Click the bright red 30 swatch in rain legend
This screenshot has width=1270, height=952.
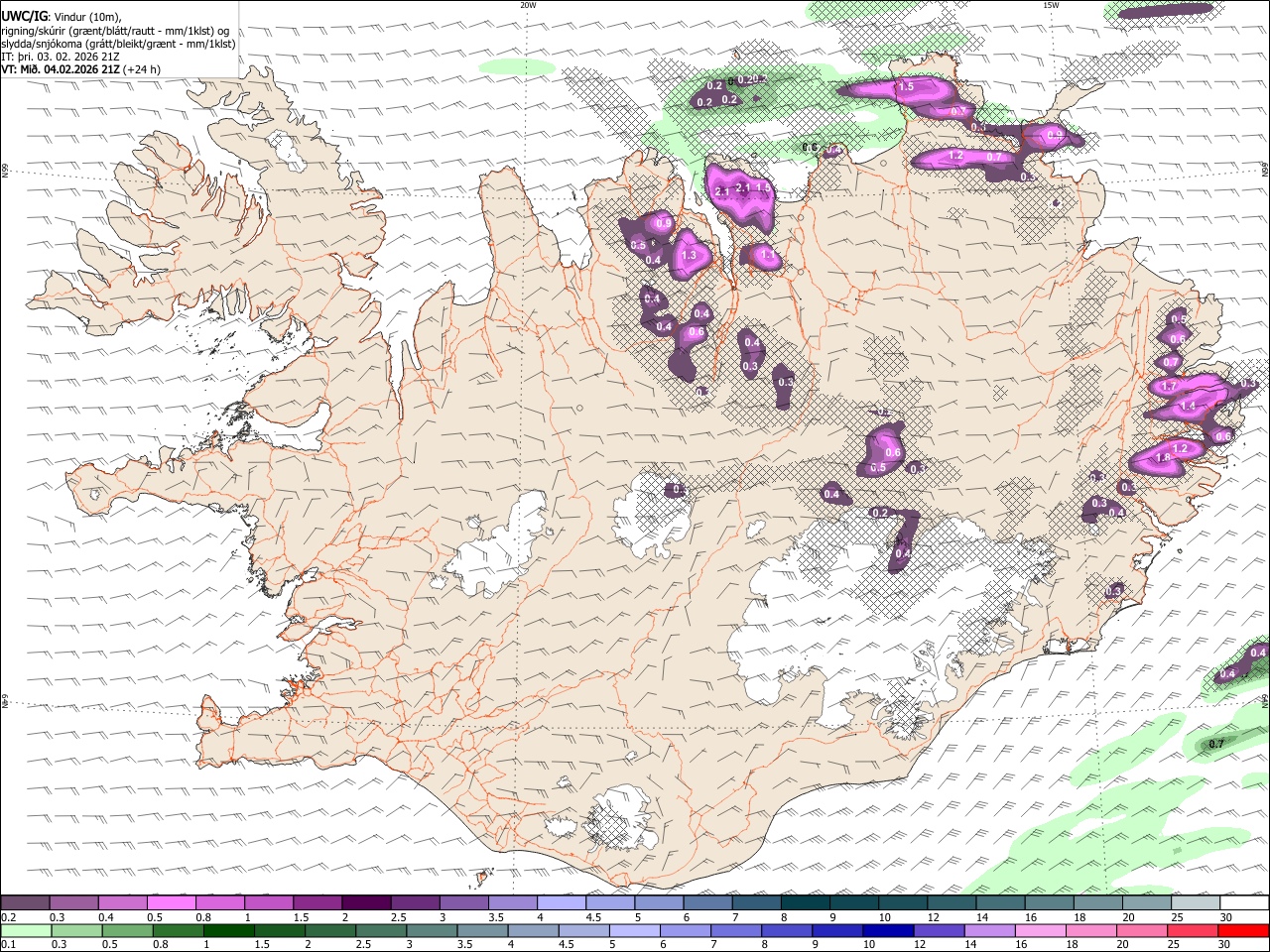1243,930
